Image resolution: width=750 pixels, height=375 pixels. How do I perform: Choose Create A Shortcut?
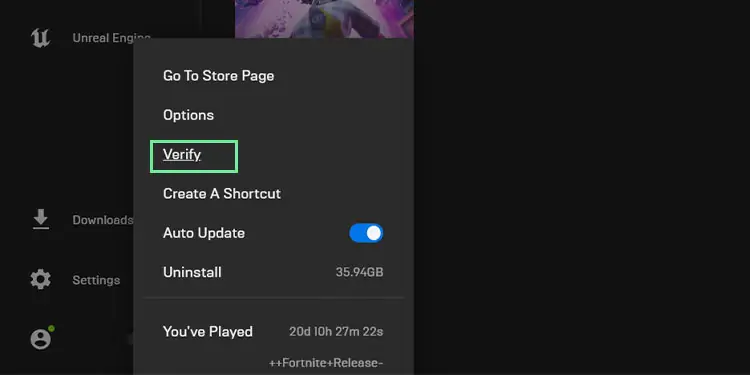222,194
